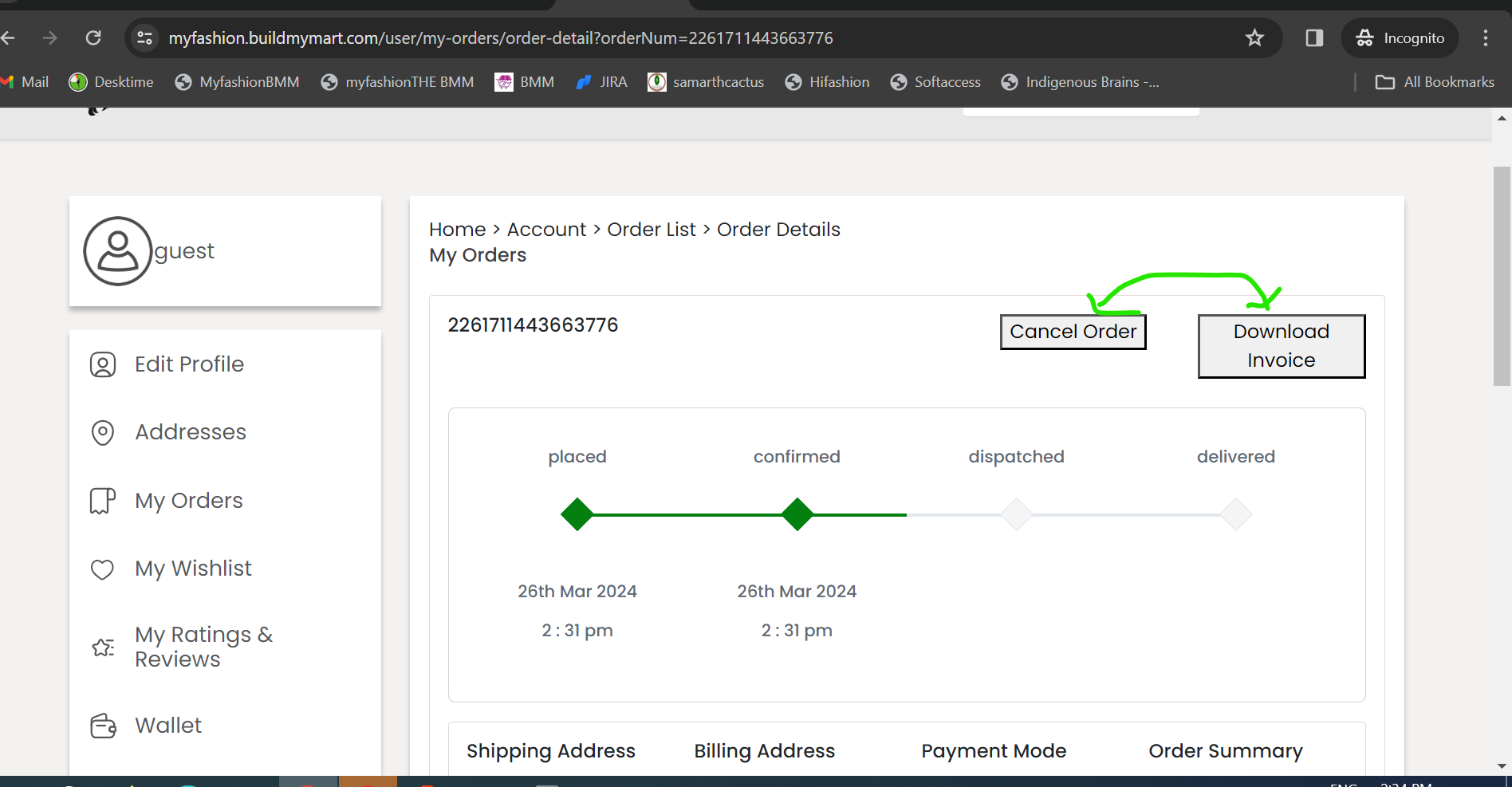Click the Billing Address heading
The width and height of the screenshot is (1512, 787).
click(x=764, y=751)
